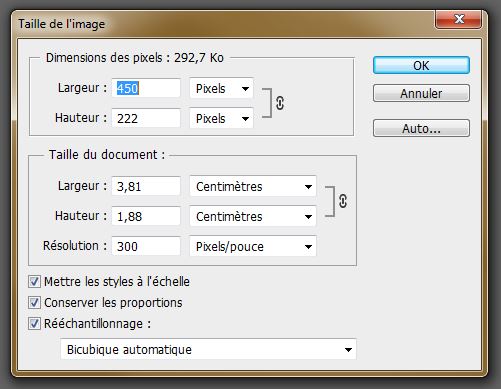
Task: Click the pixel Hauteur field showing 222
Action: click(x=146, y=118)
